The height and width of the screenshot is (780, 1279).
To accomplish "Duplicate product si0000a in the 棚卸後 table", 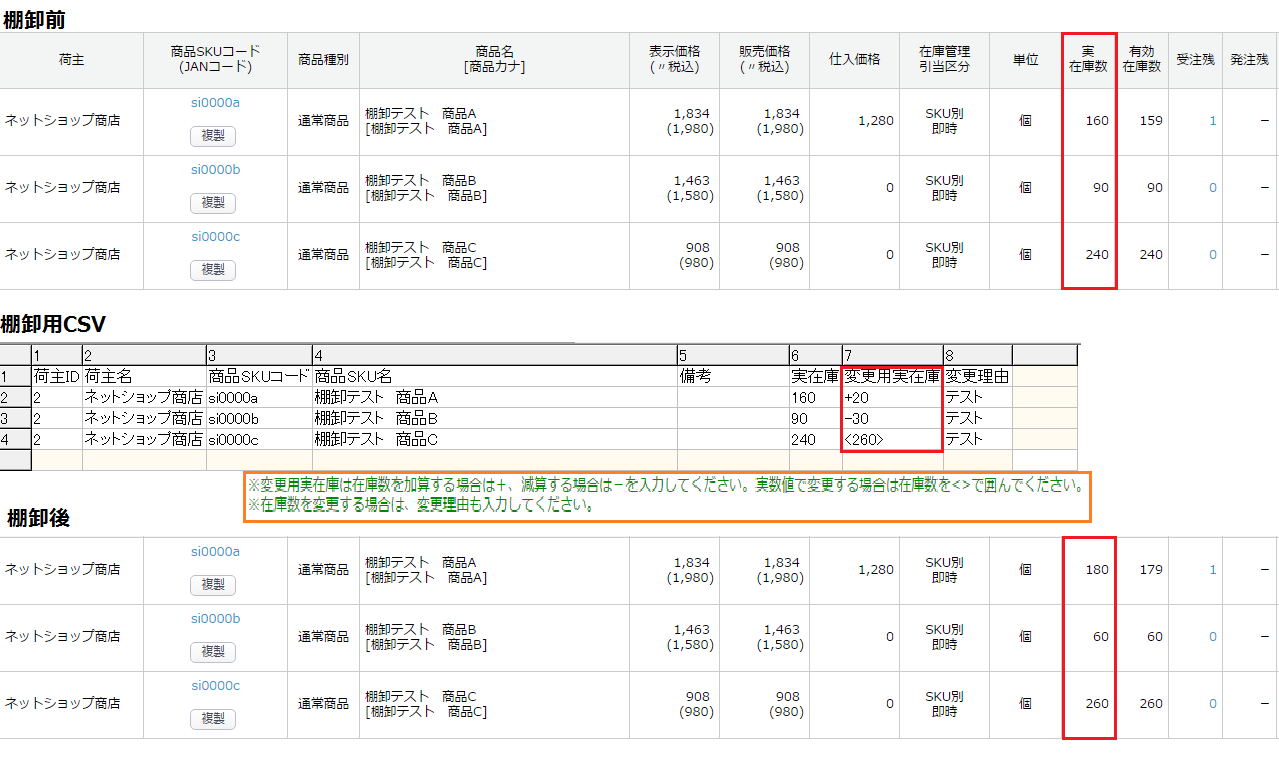I will [x=213, y=584].
